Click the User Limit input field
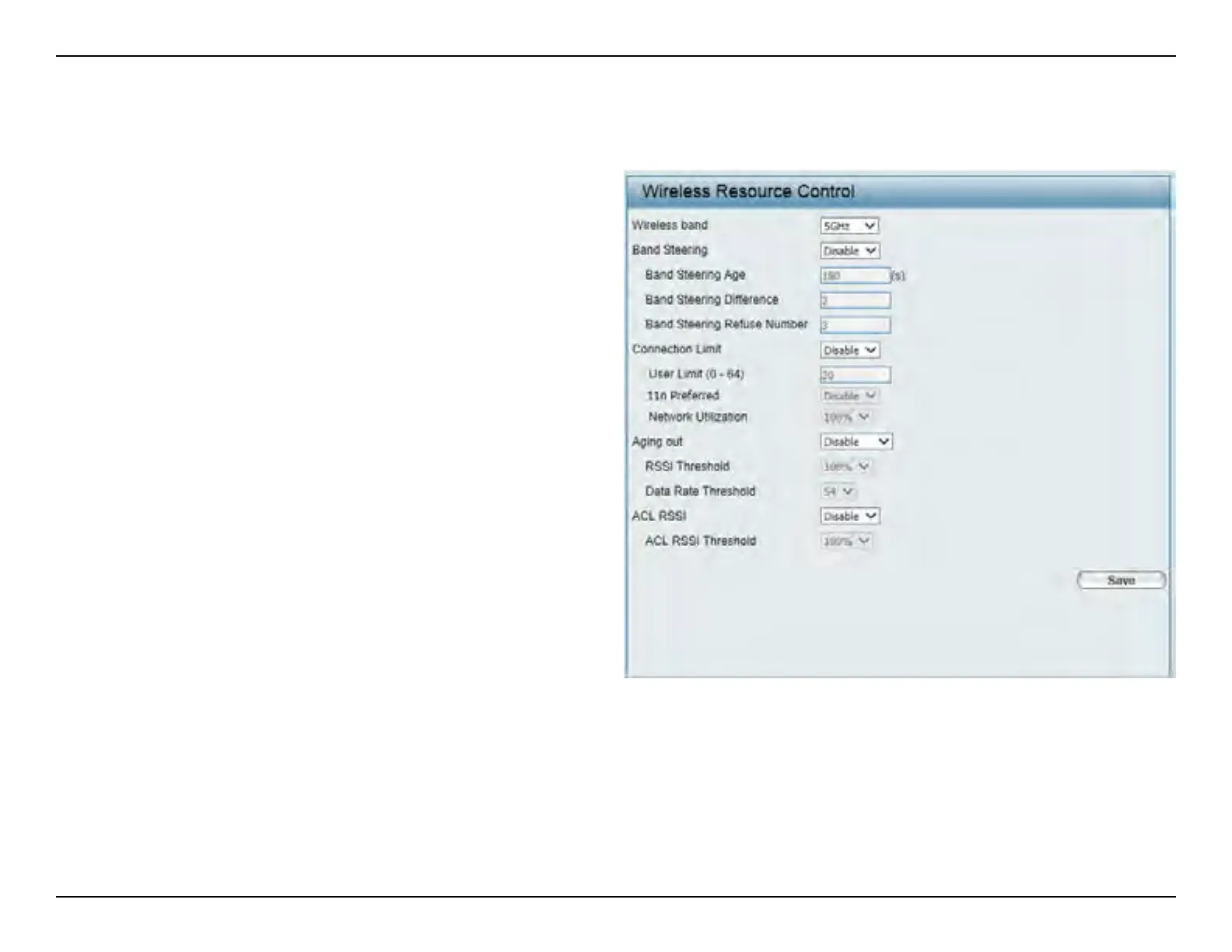This screenshot has width=1232, height=952. [855, 375]
